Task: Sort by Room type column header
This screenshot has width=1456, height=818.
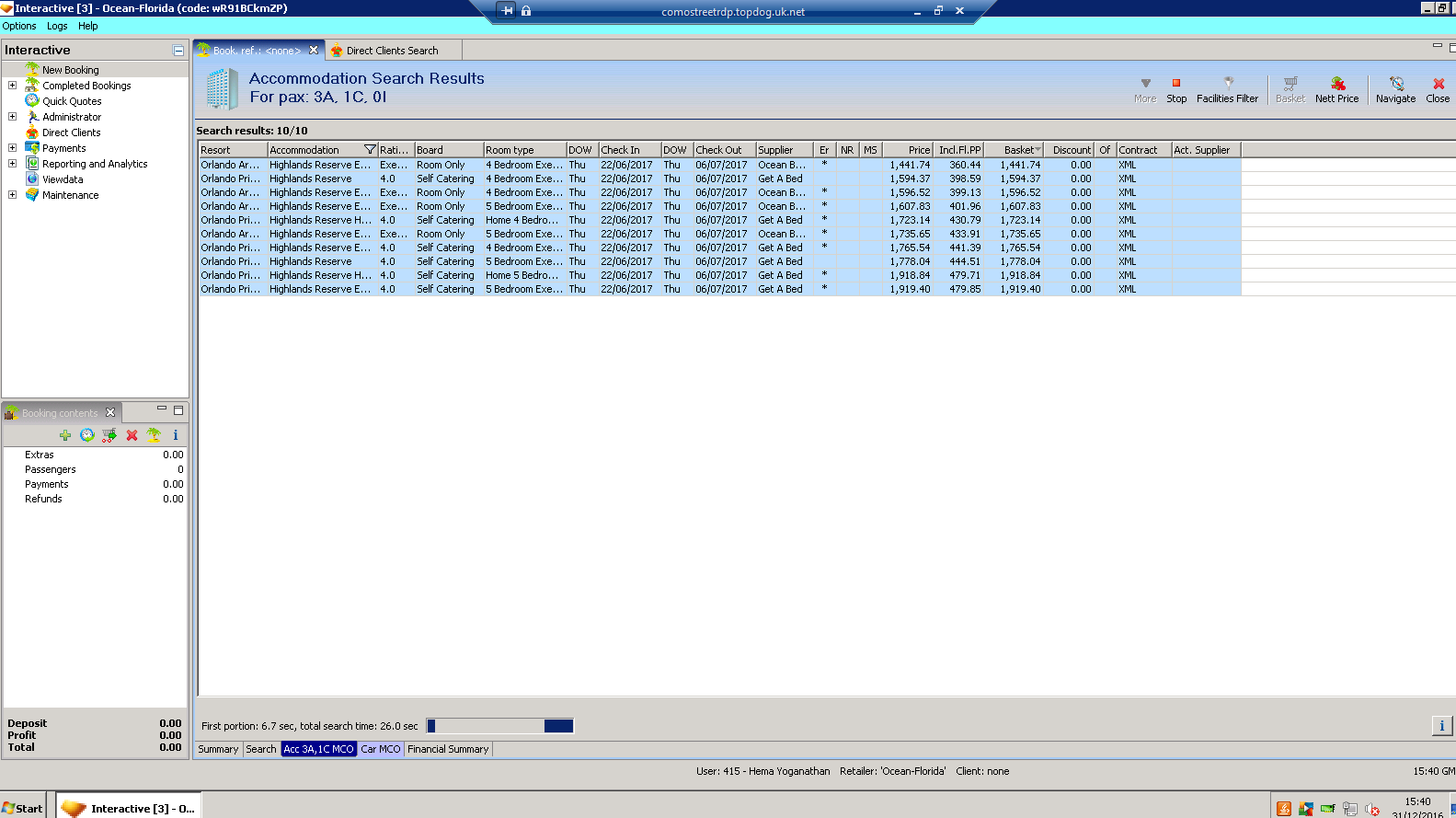Action: (525, 150)
